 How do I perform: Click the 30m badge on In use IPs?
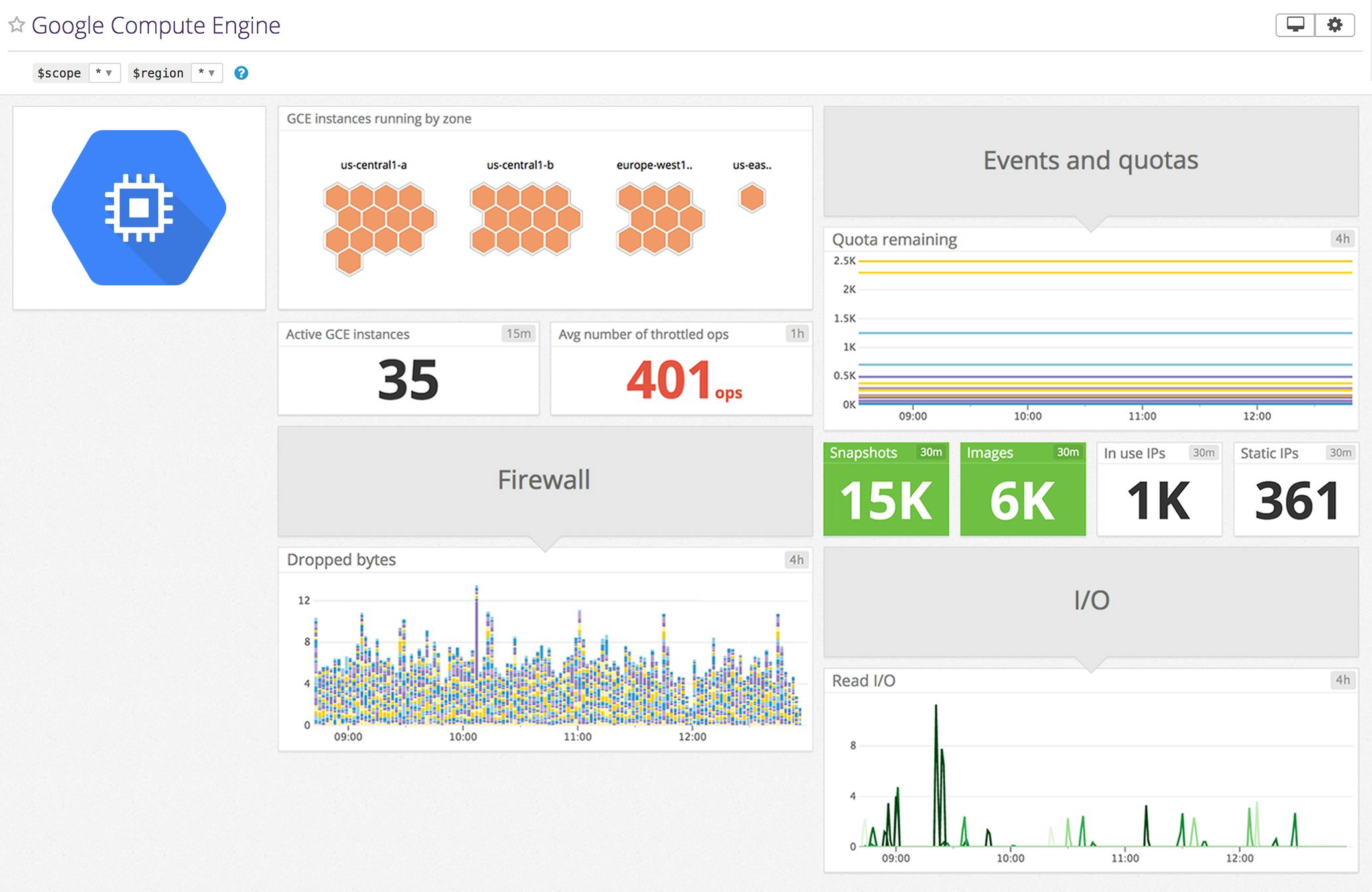pos(1203,453)
